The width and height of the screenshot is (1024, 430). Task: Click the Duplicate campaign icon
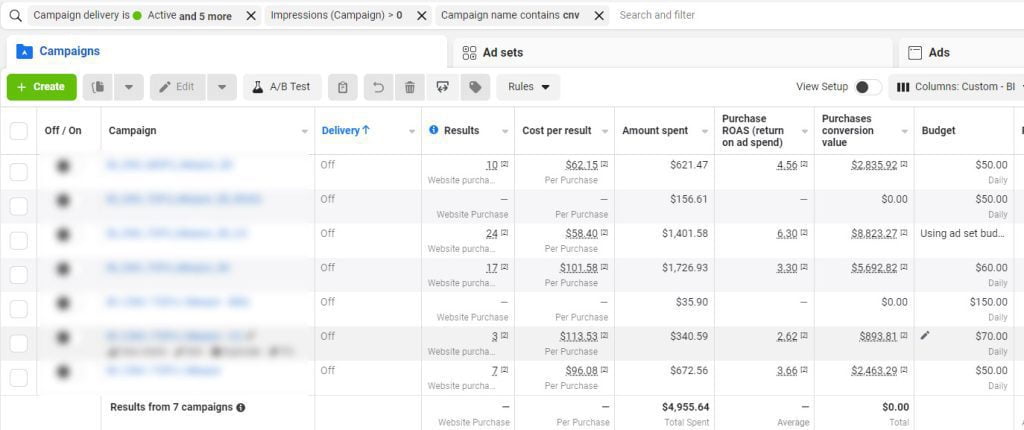[98, 87]
